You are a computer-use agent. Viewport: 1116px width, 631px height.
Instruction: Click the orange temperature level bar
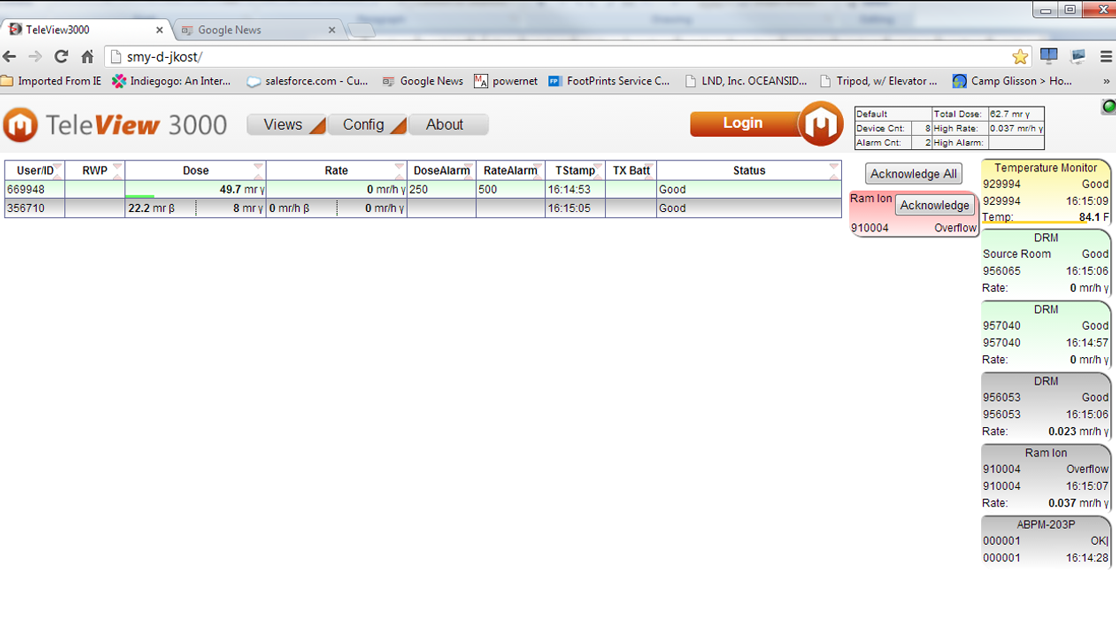point(1033,222)
